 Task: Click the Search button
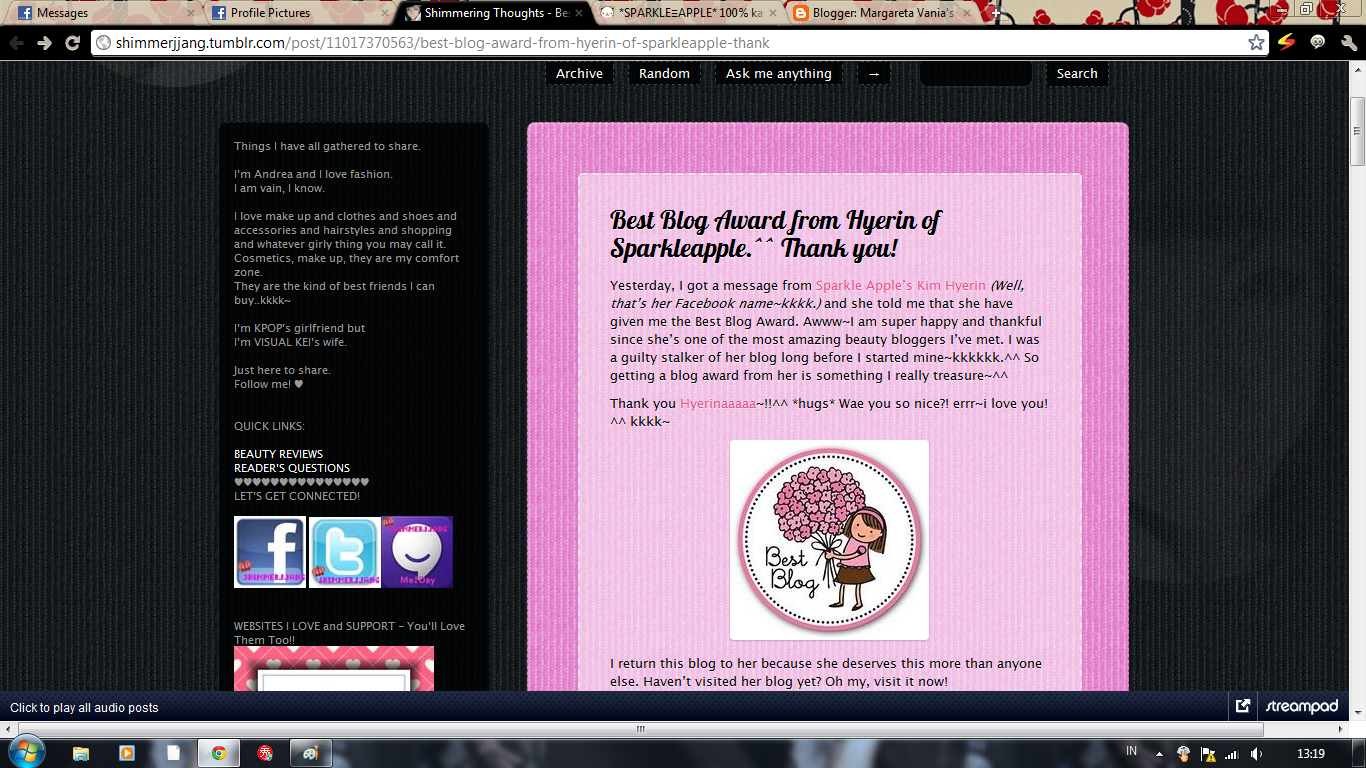pyautogui.click(x=1077, y=73)
